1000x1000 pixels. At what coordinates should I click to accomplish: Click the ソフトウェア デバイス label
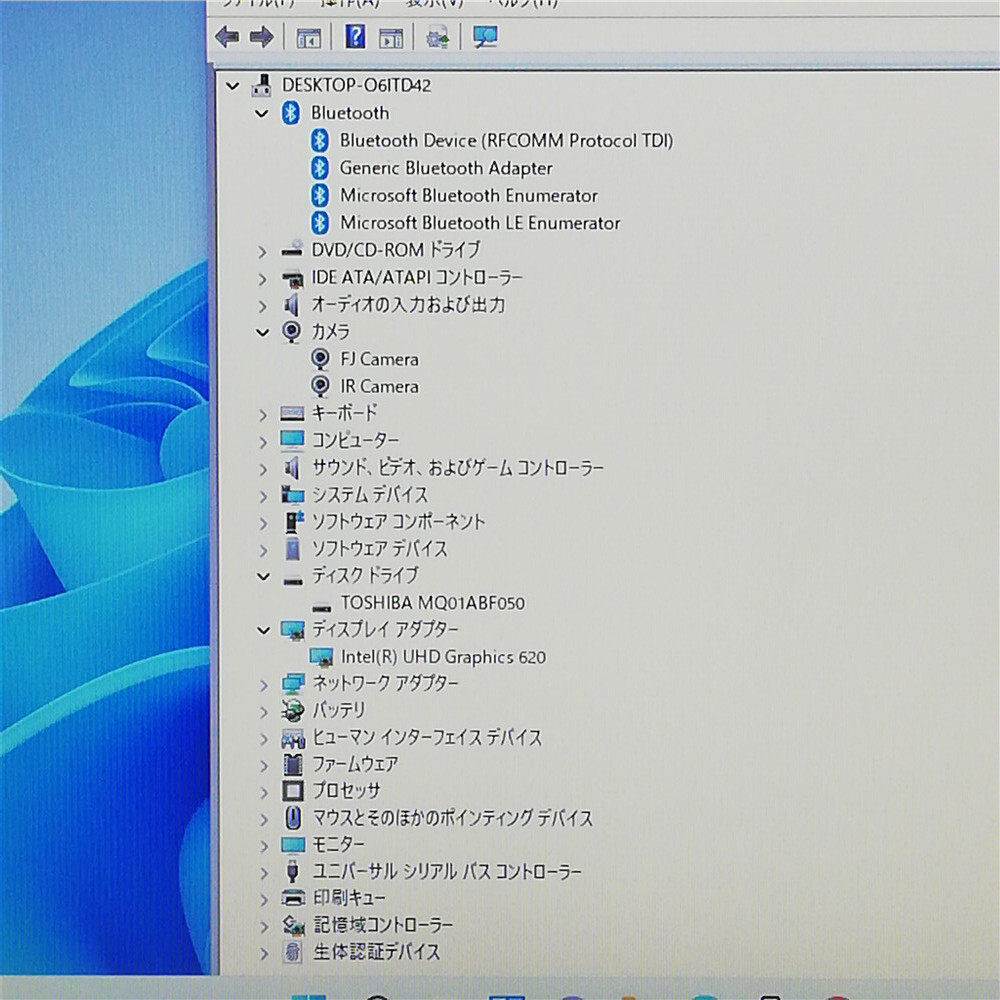point(379,548)
